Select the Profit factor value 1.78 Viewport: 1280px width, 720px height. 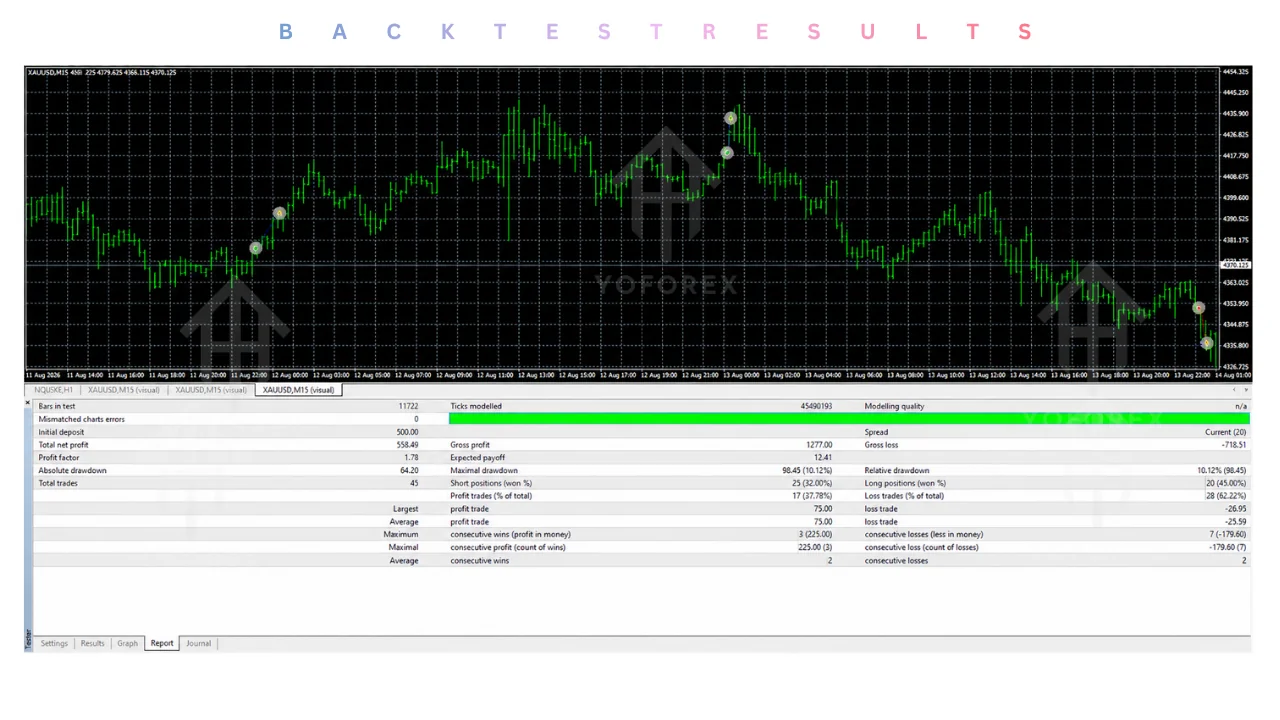[411, 458]
